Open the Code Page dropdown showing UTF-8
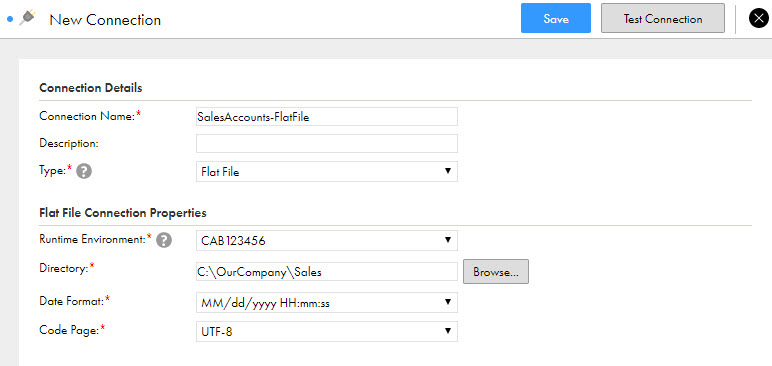 (x=327, y=332)
